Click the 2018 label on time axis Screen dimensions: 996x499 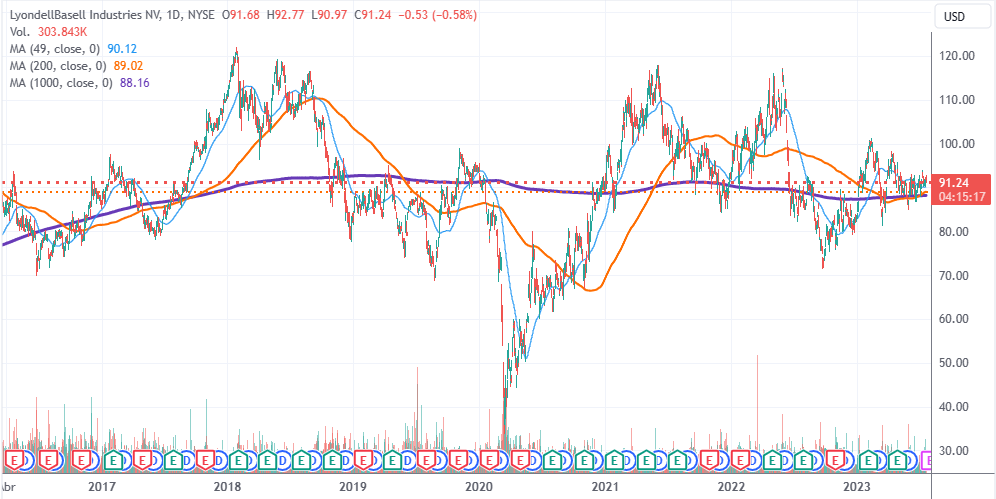pyautogui.click(x=227, y=487)
